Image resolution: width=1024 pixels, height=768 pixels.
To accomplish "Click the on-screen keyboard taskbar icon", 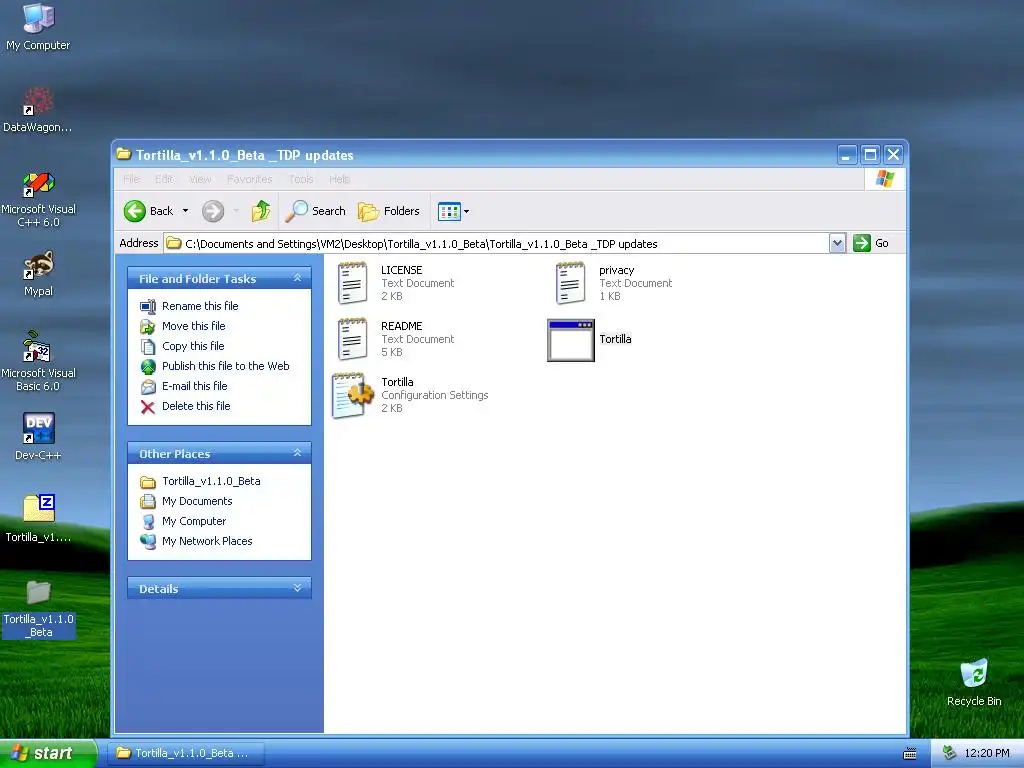I will click(x=910, y=754).
